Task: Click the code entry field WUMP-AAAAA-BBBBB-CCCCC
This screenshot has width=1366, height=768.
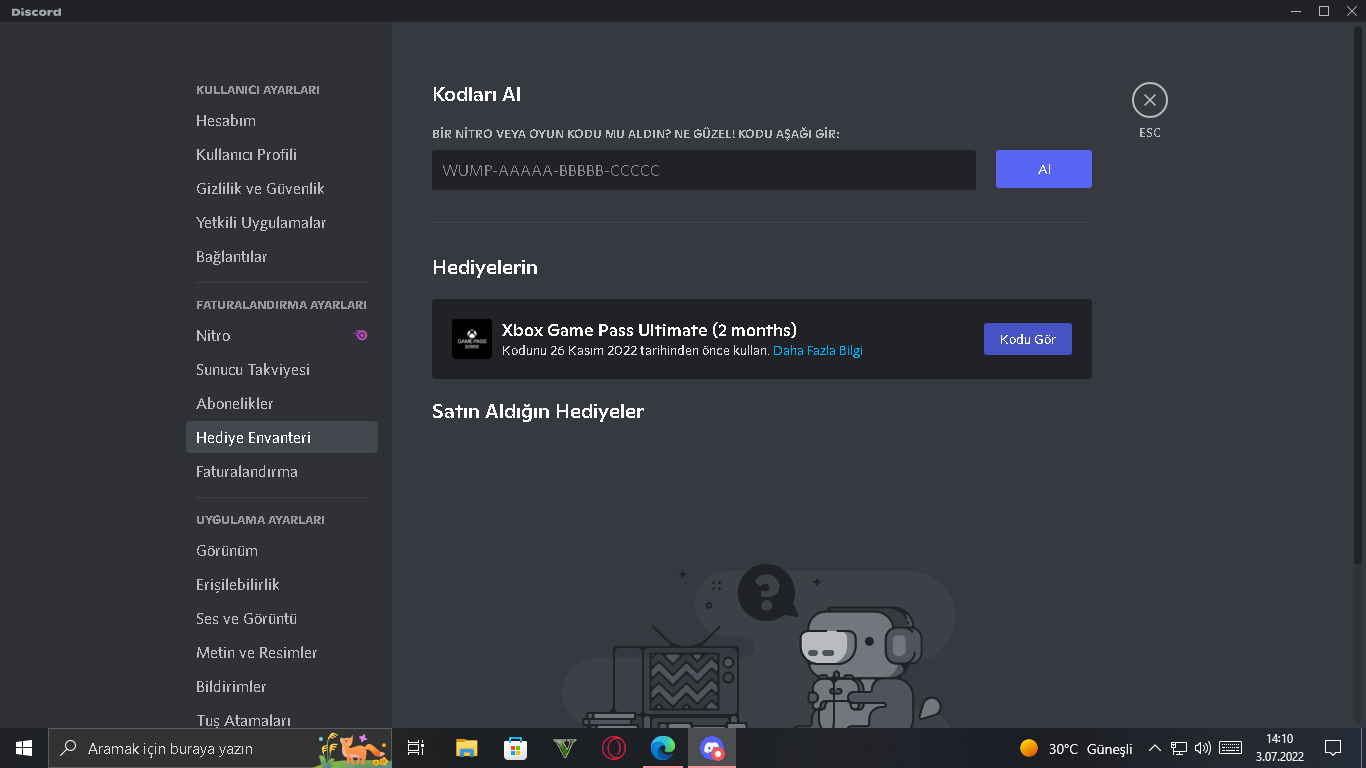Action: [x=704, y=170]
